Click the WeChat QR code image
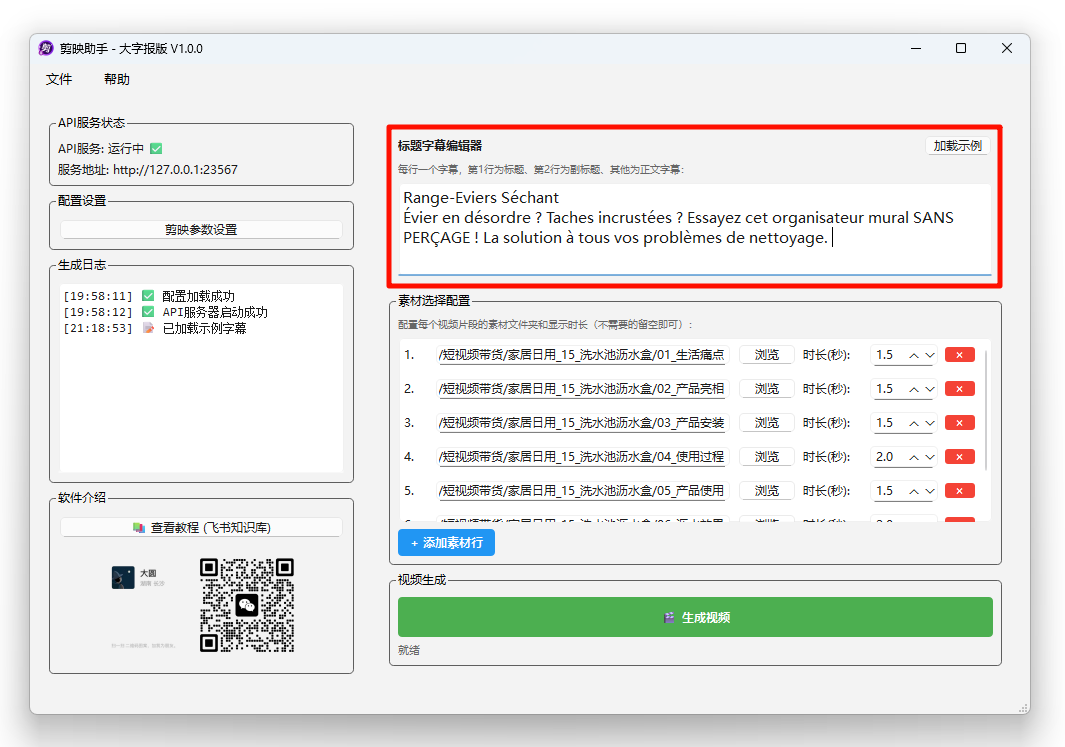 [x=247, y=605]
